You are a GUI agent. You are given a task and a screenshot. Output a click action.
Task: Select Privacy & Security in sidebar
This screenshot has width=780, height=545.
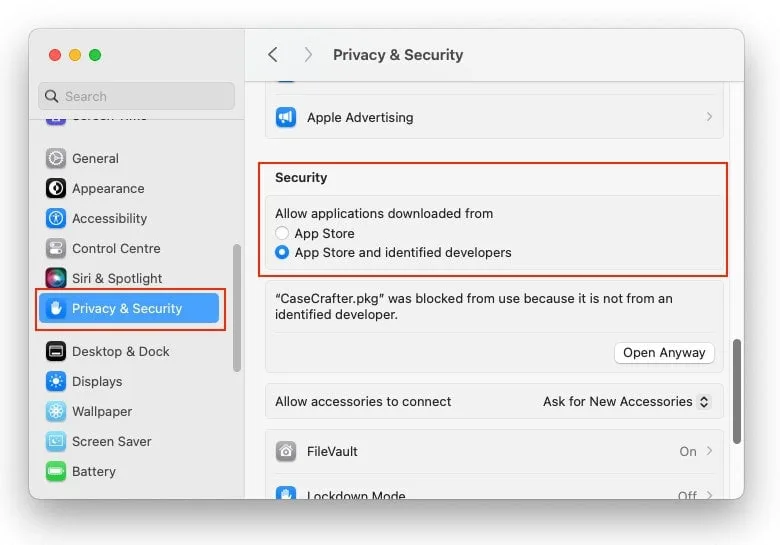[127, 308]
